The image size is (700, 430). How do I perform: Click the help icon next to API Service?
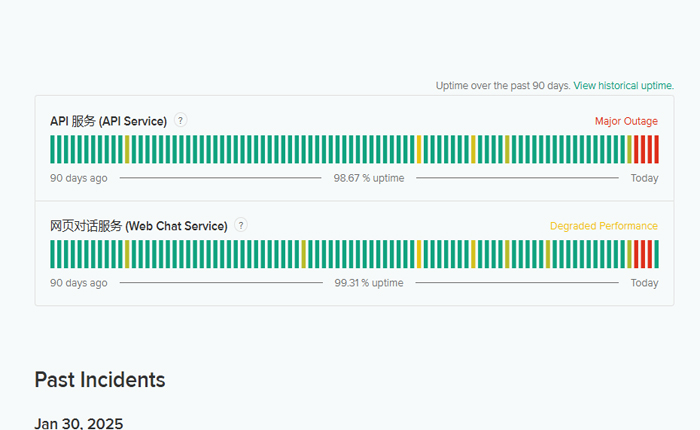pyautogui.click(x=180, y=120)
